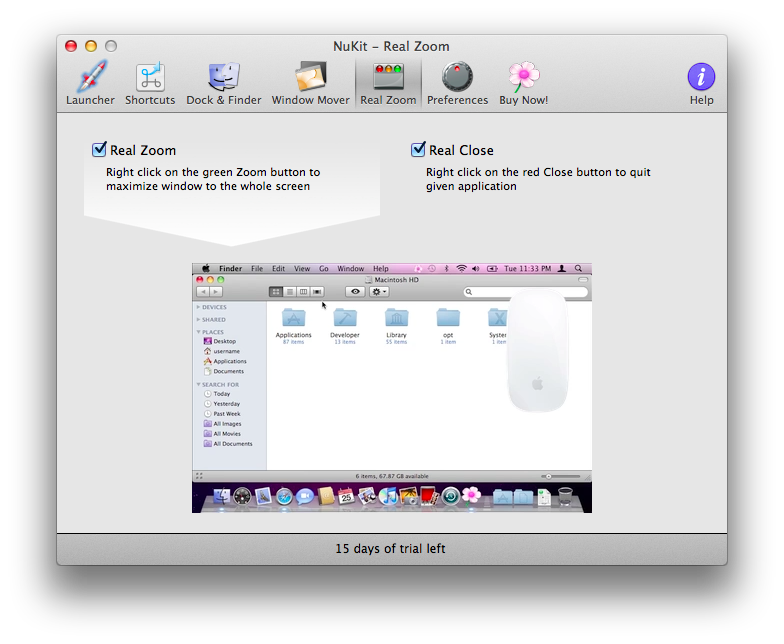Open Help with the info icon
The image size is (784, 644).
pyautogui.click(x=702, y=83)
